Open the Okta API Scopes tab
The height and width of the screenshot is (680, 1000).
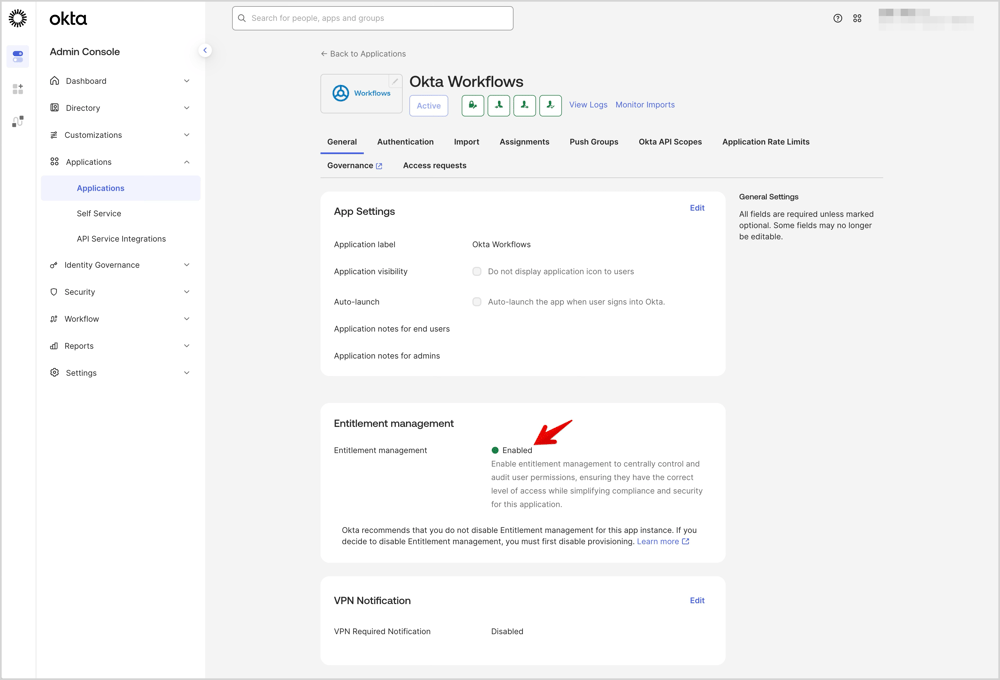[670, 142]
